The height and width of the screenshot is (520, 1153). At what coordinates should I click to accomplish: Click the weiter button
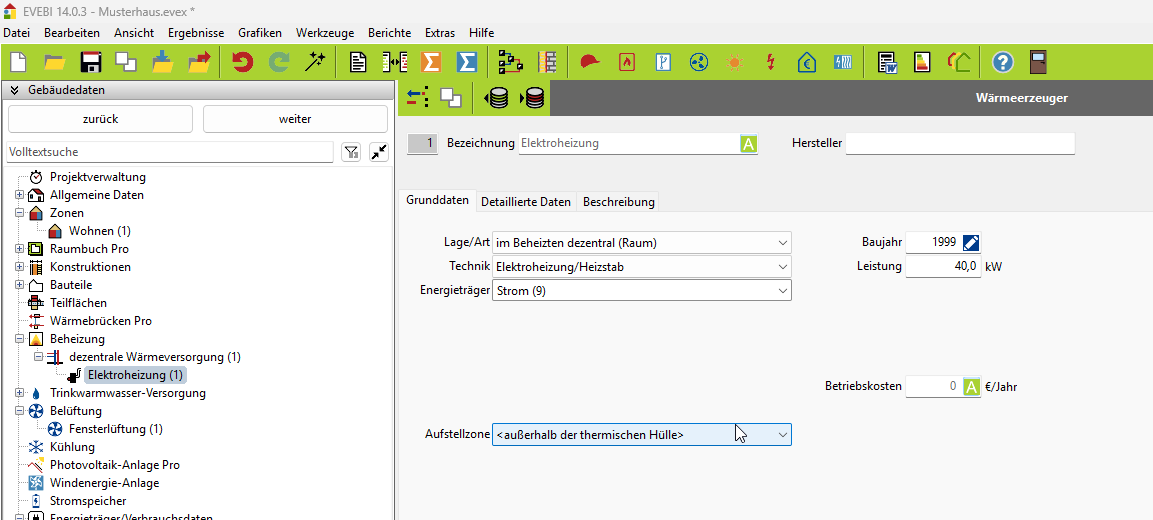coord(295,119)
